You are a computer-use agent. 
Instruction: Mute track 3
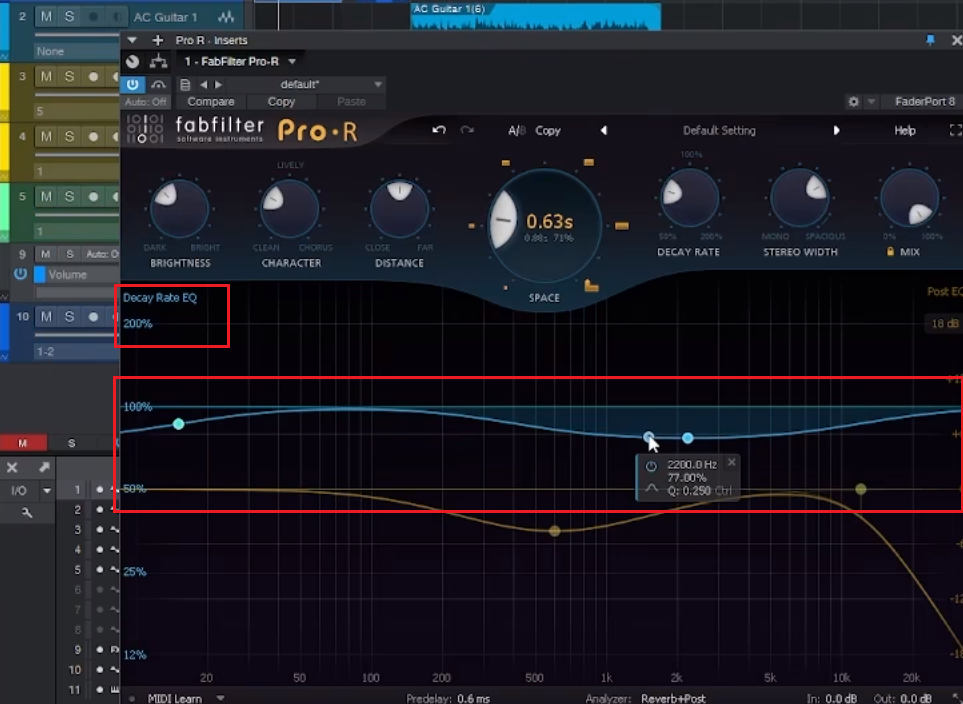(x=46, y=77)
